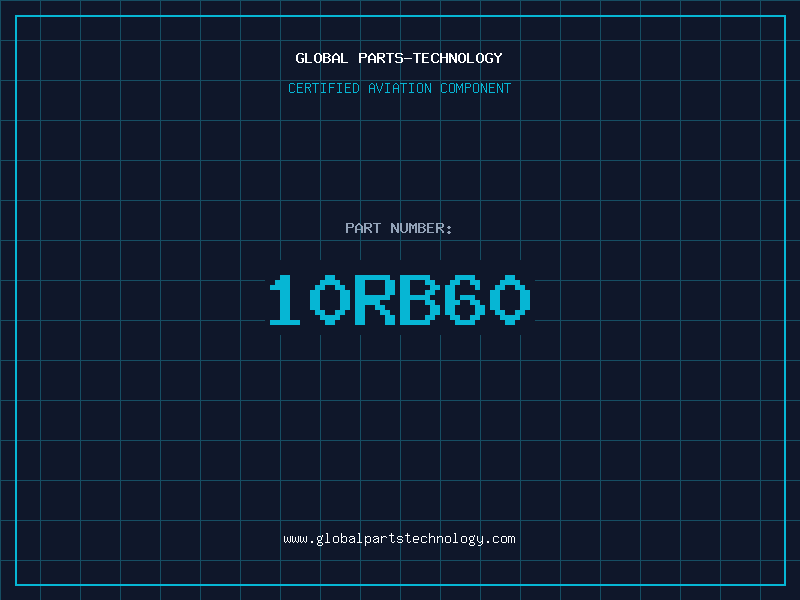Image resolution: width=800 pixels, height=600 pixels.
Task: Click the CERTIFIED AVIATION COMPONENT subtitle
Action: [x=399, y=88]
